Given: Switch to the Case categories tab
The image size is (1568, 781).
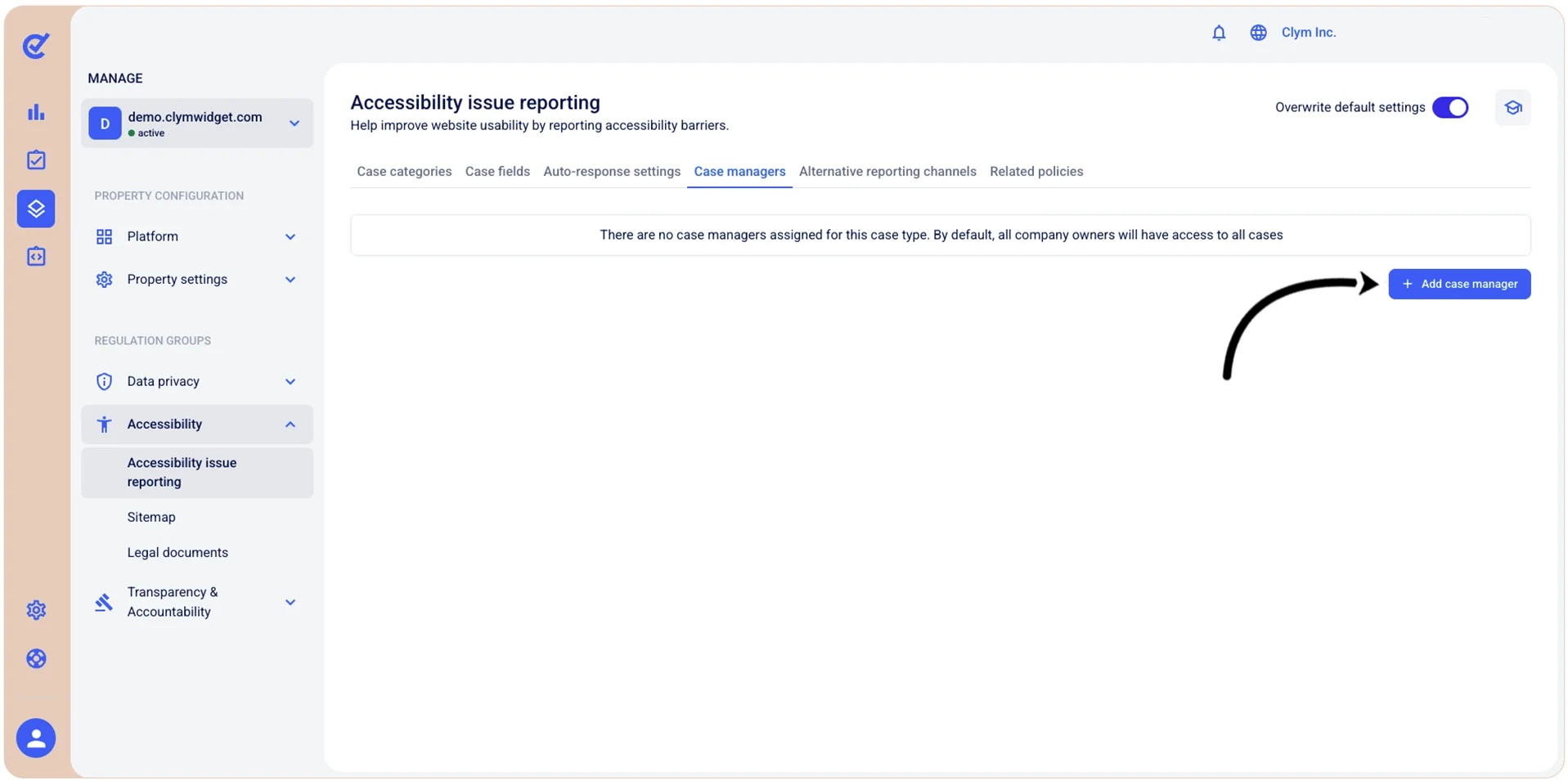Looking at the screenshot, I should click(404, 172).
